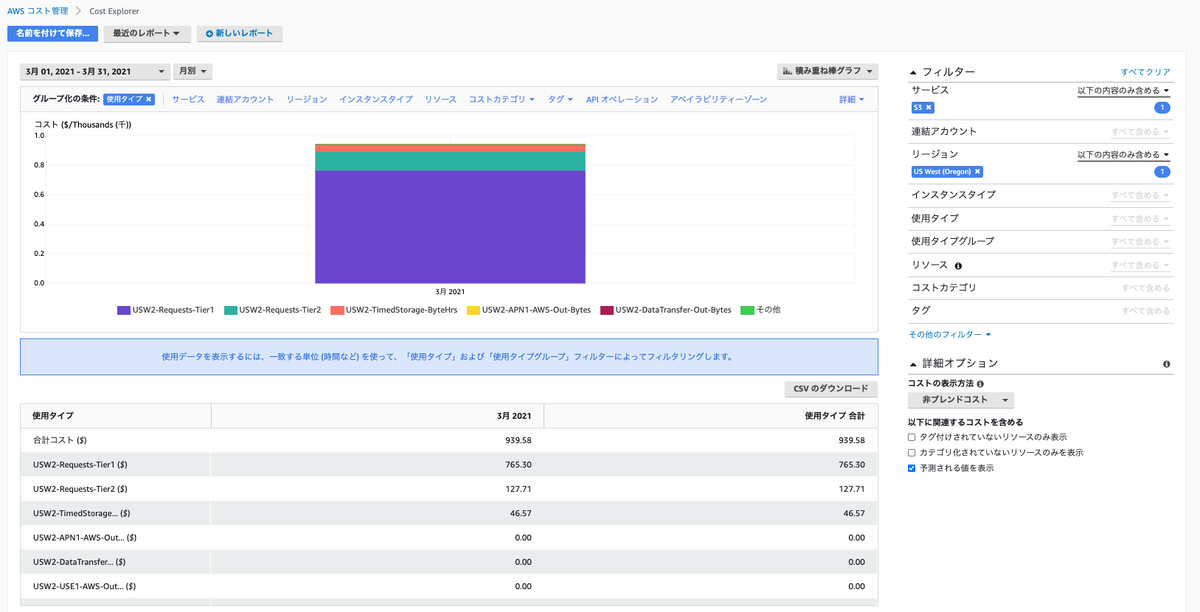The image size is (1200, 612).
Task: Select the USW2-USE1-AWS-Out... ($) table row
Action: tap(449, 586)
